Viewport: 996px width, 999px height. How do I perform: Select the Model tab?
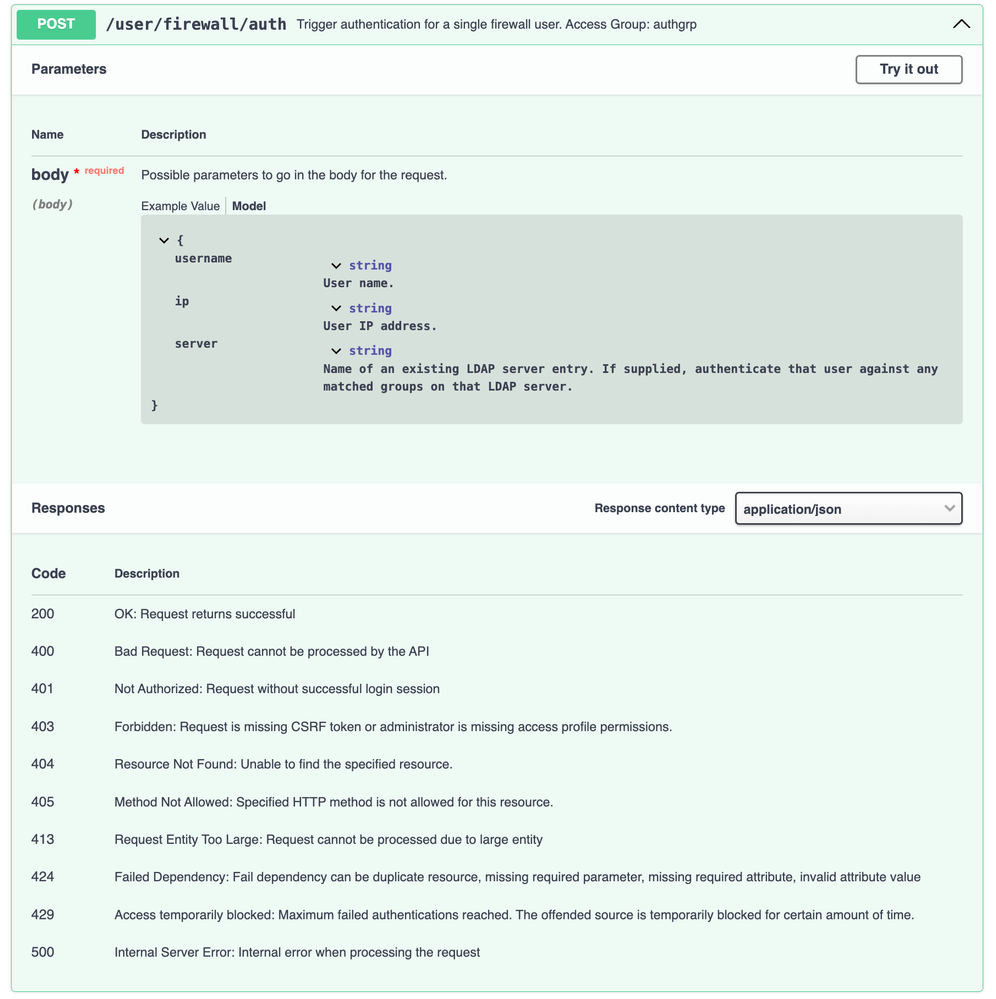point(249,206)
